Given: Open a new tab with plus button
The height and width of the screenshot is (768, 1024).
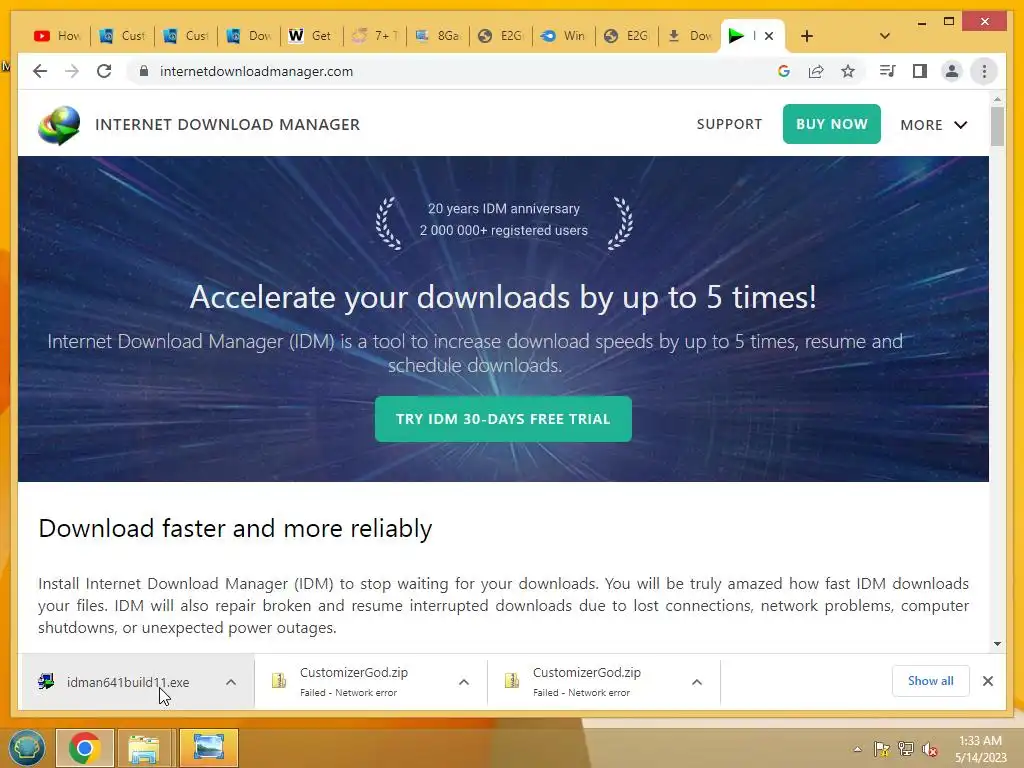Looking at the screenshot, I should click(x=807, y=36).
